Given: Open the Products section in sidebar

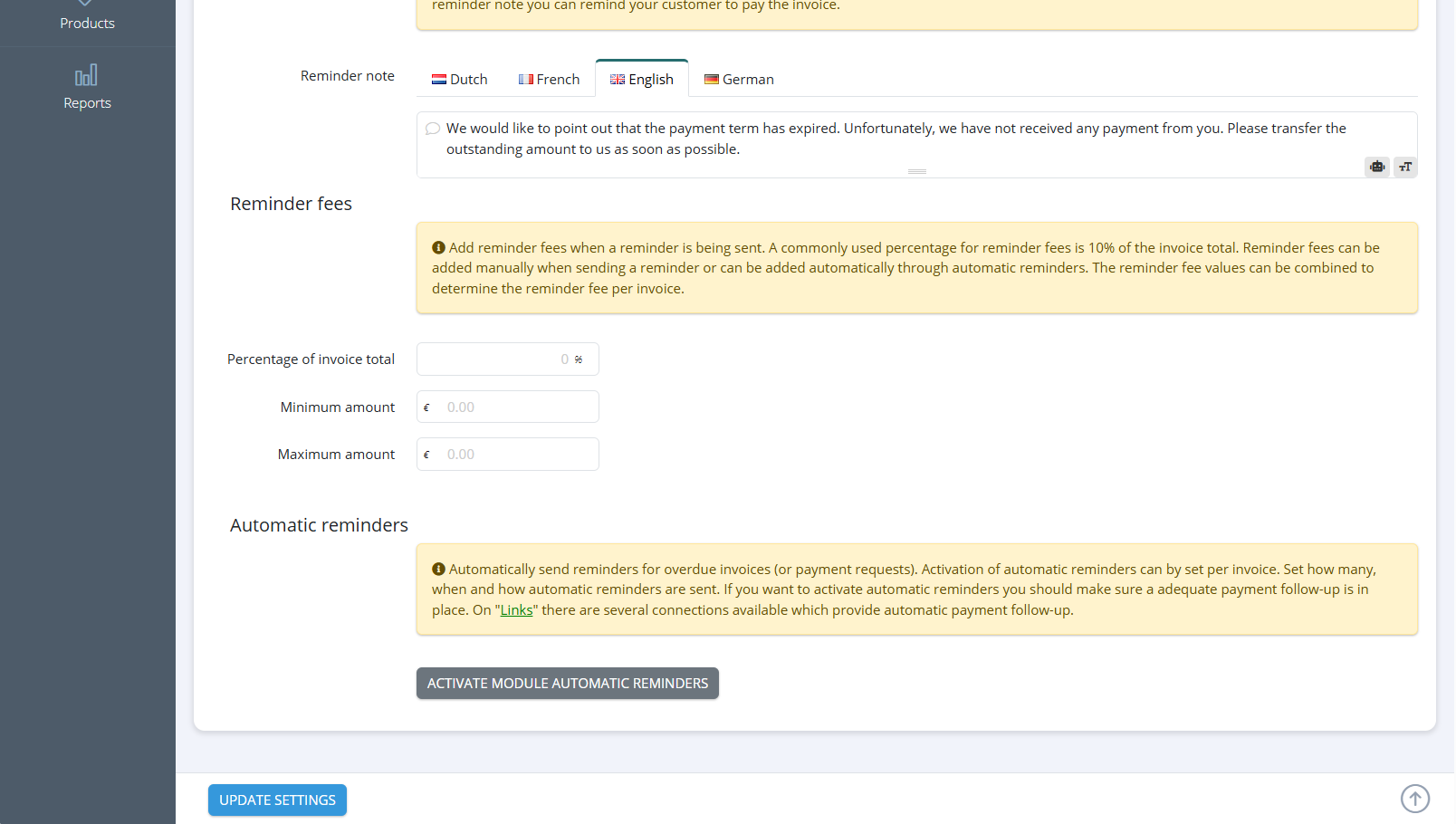Looking at the screenshot, I should pyautogui.click(x=87, y=18).
